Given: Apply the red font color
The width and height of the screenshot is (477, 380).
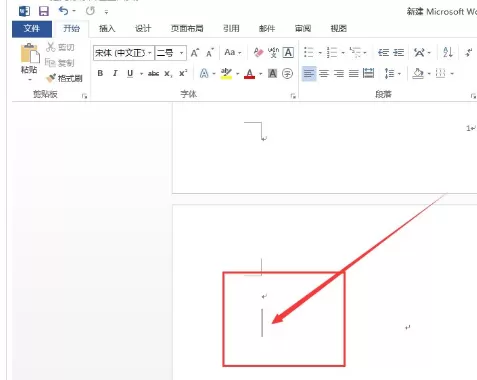Looking at the screenshot, I should point(249,74).
